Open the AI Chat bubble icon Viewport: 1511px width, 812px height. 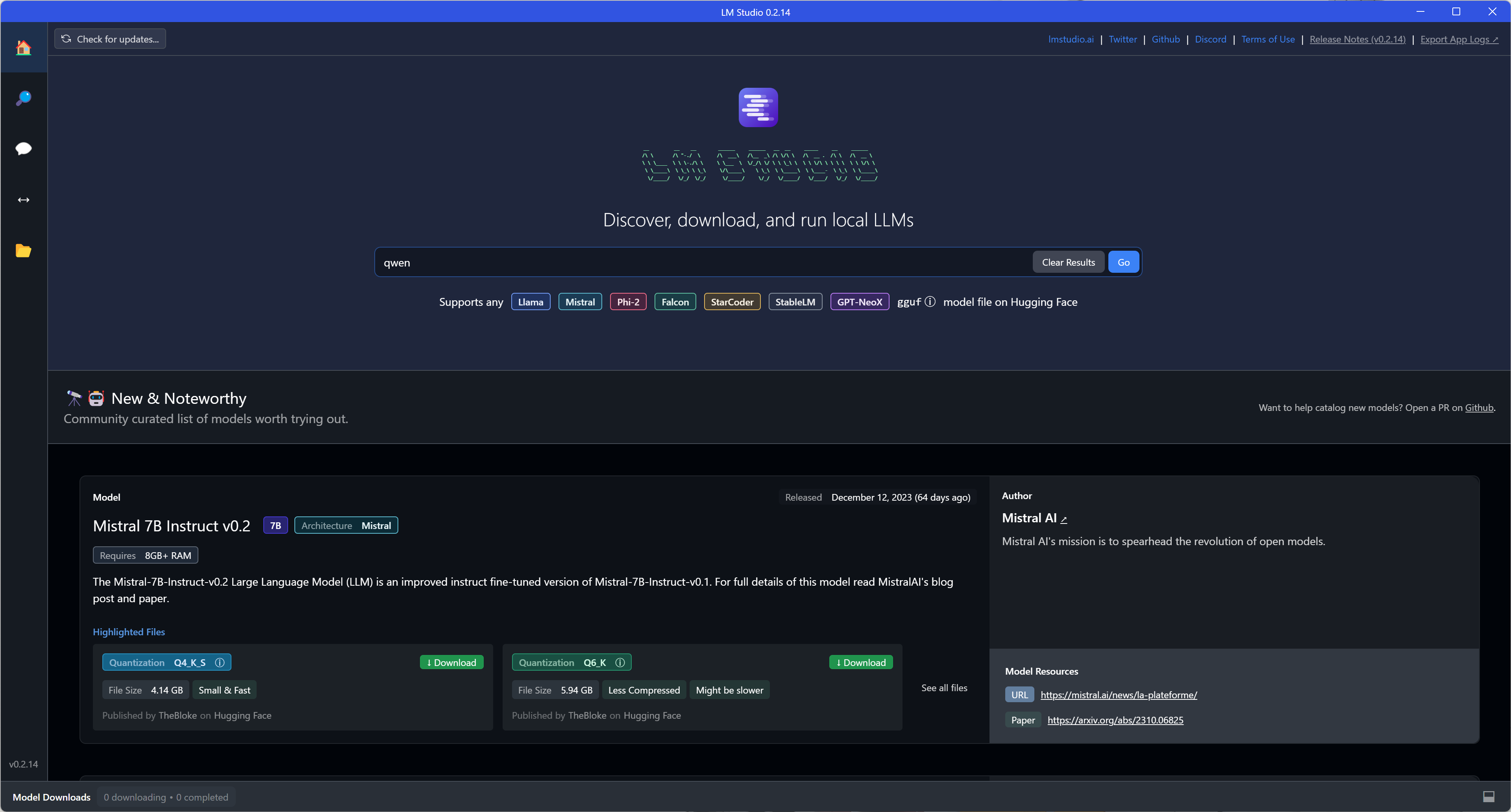pos(24,148)
